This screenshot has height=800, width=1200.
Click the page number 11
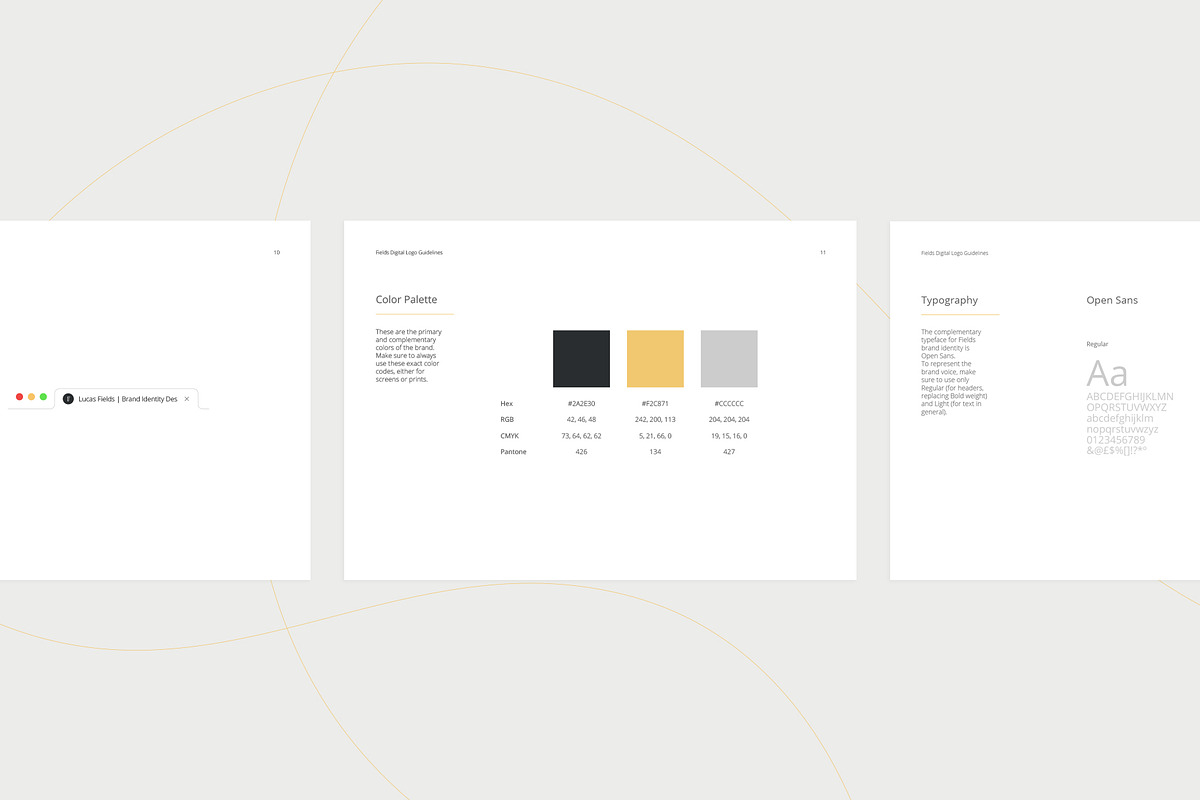822,252
